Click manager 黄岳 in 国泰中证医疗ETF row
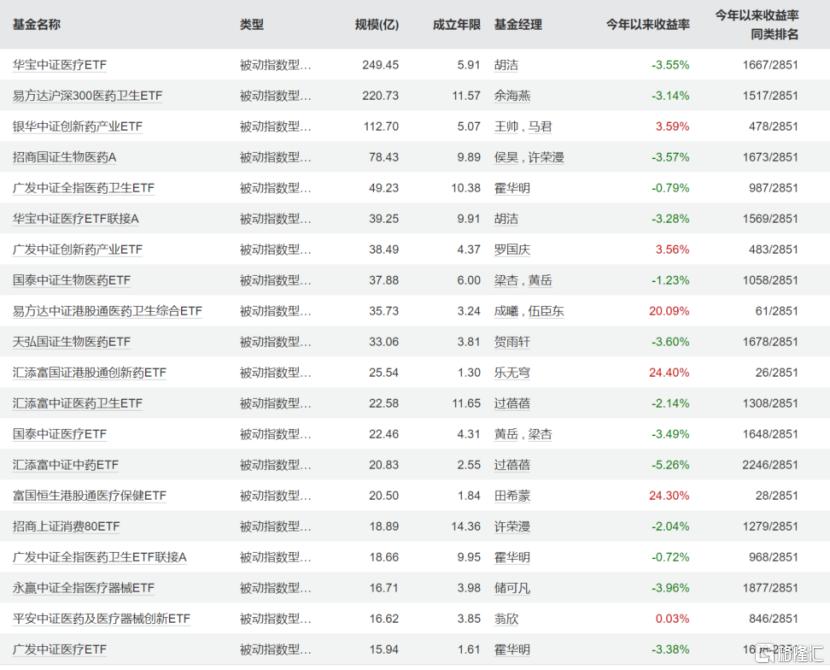This screenshot has width=830, height=670. pos(506,434)
